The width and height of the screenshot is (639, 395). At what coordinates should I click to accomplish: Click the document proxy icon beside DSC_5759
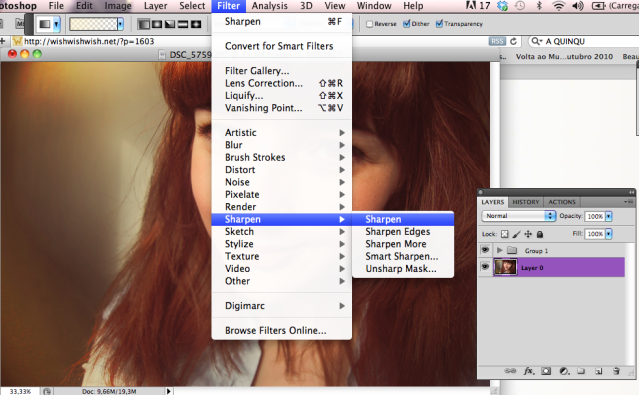click(x=162, y=55)
